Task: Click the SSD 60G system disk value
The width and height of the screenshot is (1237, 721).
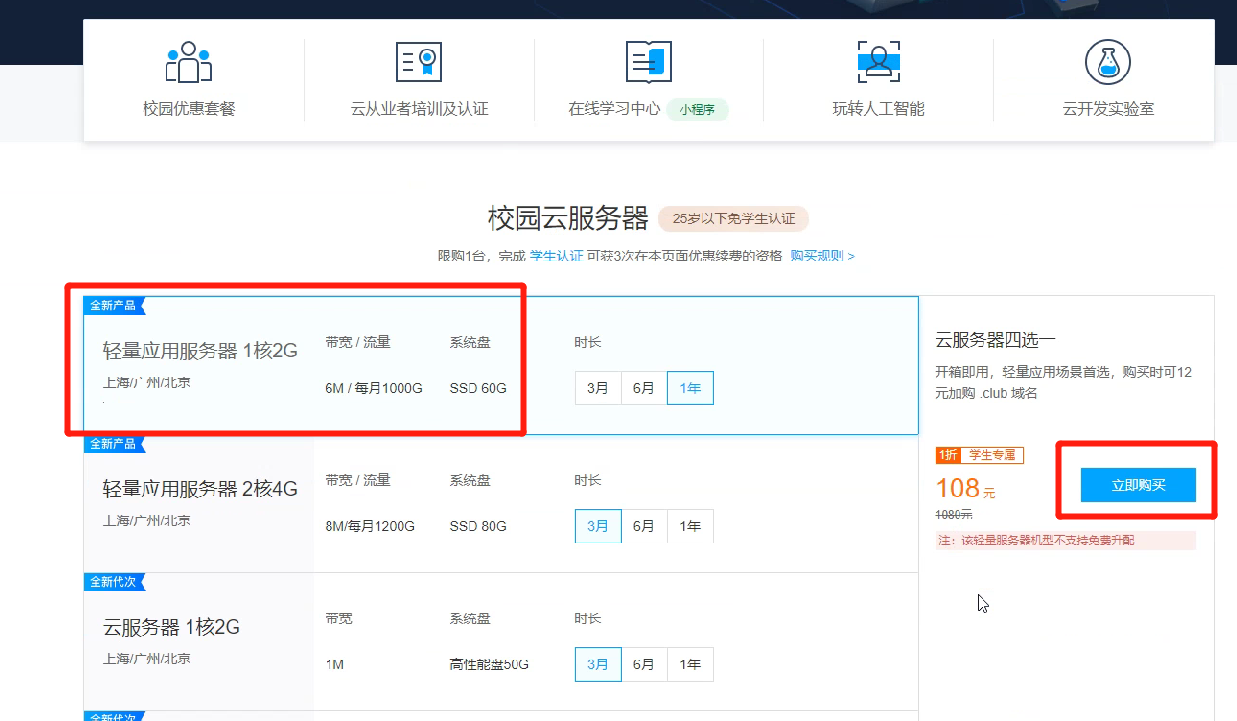Action: [x=478, y=388]
